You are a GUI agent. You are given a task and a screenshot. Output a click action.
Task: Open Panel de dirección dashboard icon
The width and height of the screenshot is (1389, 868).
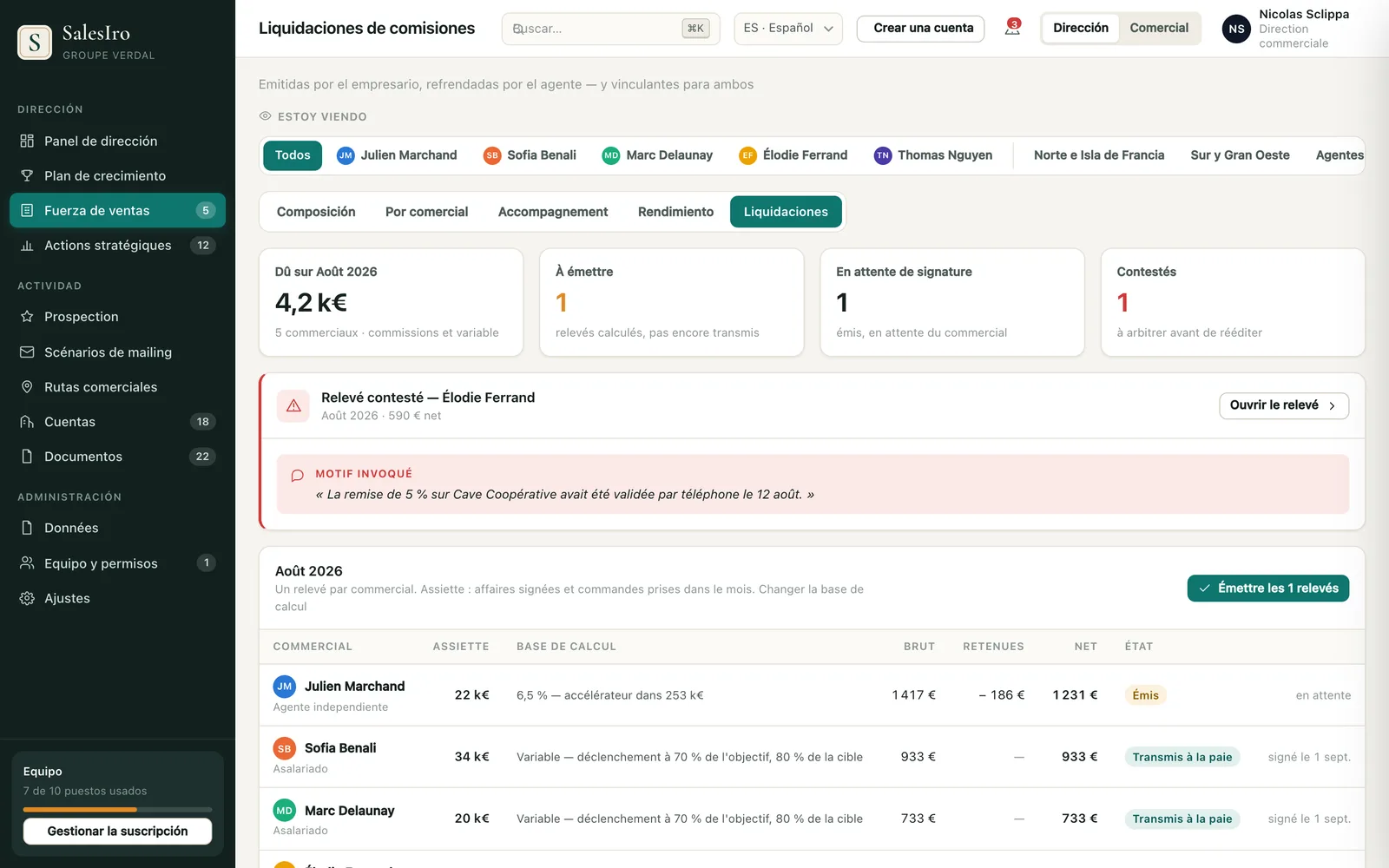click(27, 141)
